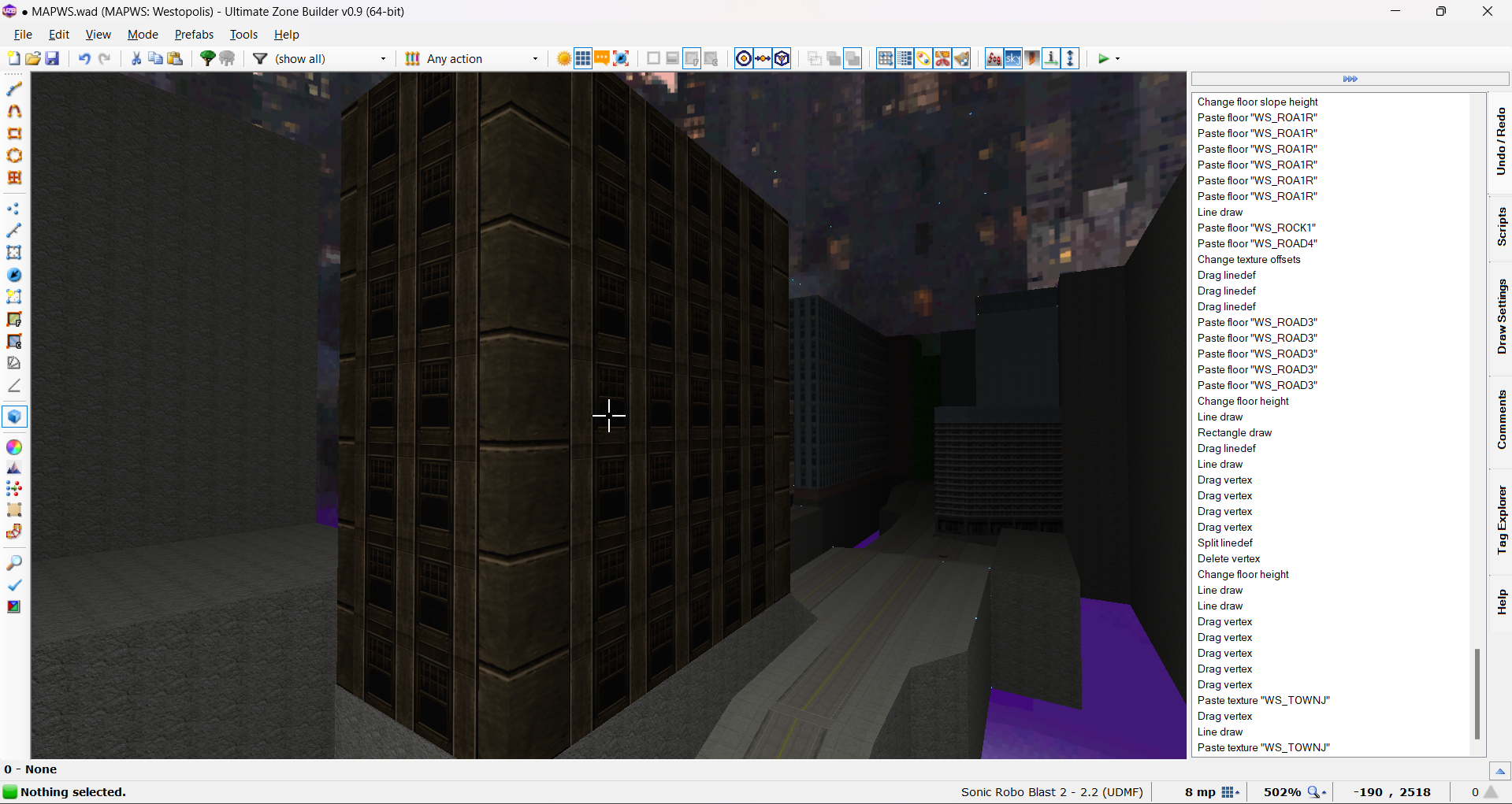Toggle full brightness sun icon
This screenshot has width=1512, height=804.
point(563,58)
